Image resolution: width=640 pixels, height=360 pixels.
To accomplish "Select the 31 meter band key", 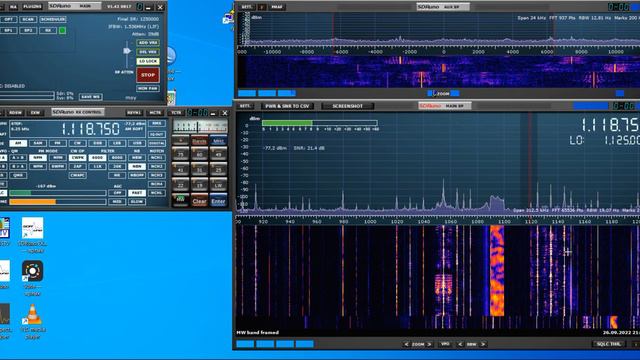I will 199,170.
